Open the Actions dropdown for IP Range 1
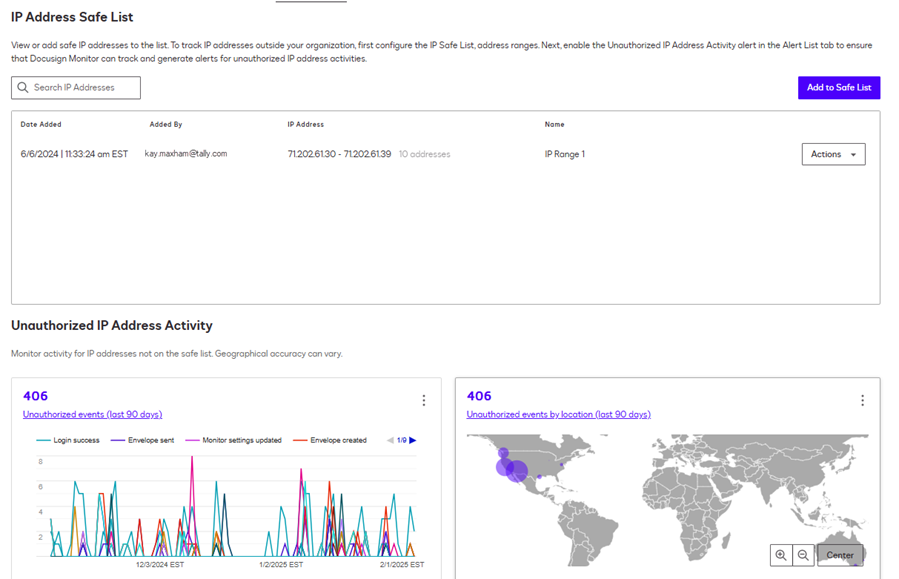 coord(833,154)
